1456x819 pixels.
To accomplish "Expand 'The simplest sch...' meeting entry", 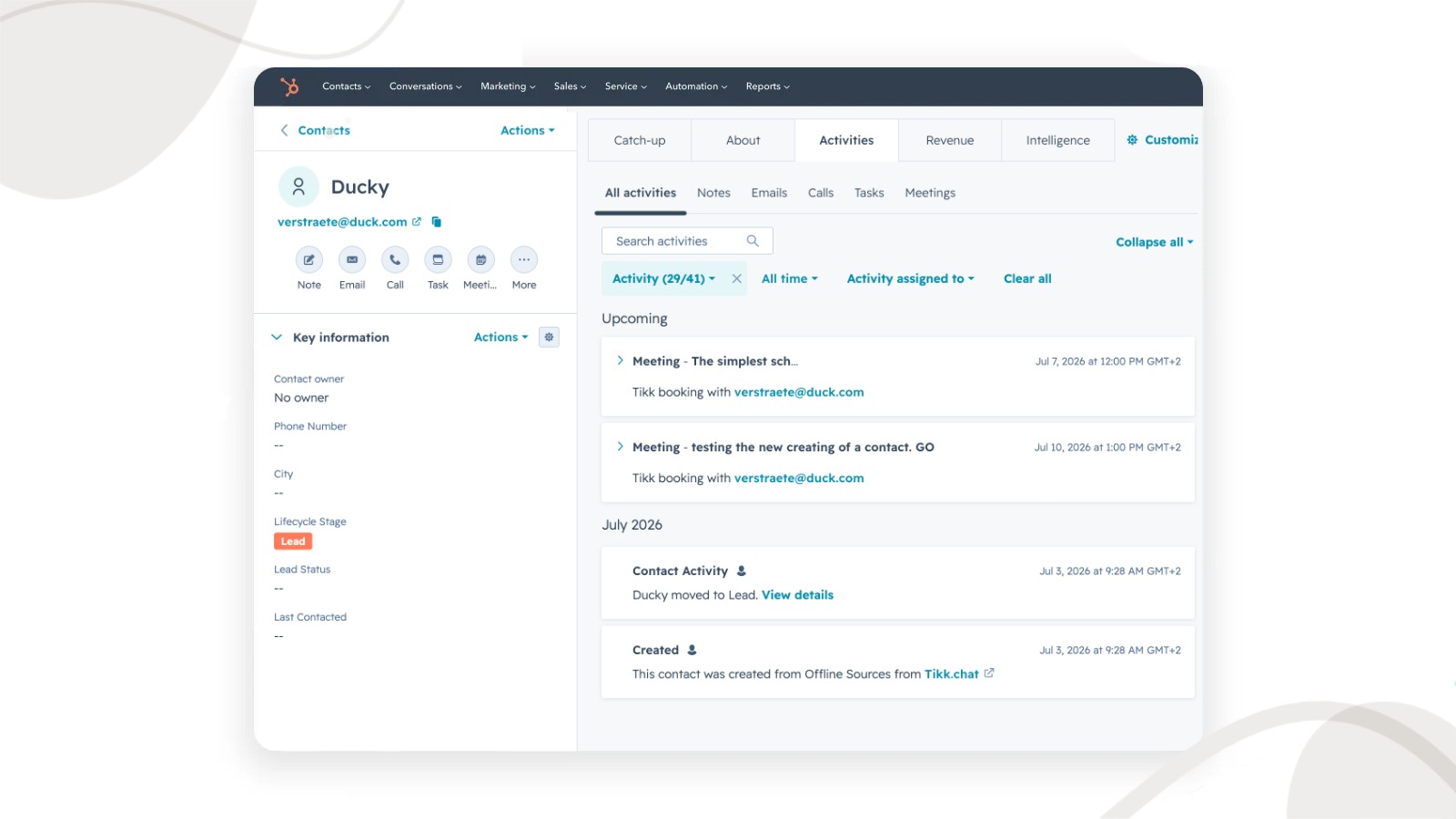I will [621, 360].
